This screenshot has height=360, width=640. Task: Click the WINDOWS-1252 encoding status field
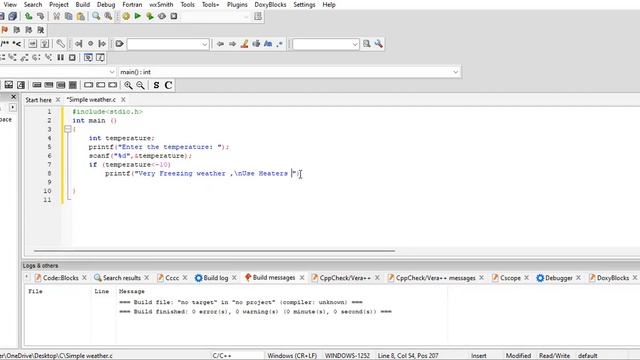[347, 356]
